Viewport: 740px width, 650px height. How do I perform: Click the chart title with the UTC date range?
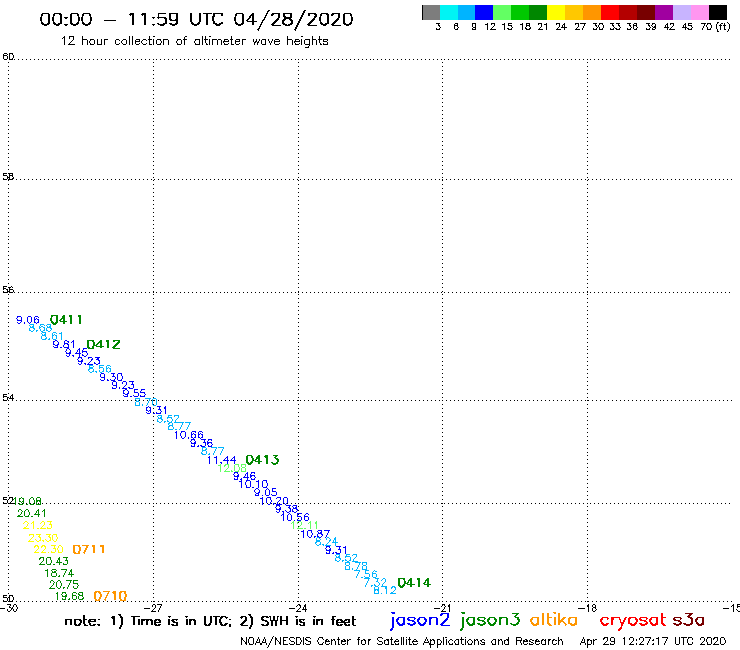point(196,19)
